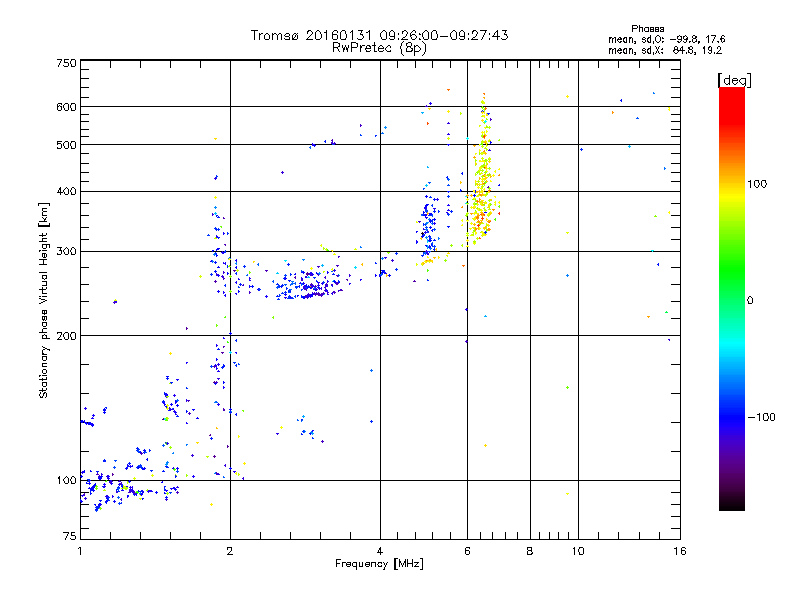Viewport: 800px width, 600px height.
Task: Click the x-axis tick label "10"
Action: coord(578,551)
